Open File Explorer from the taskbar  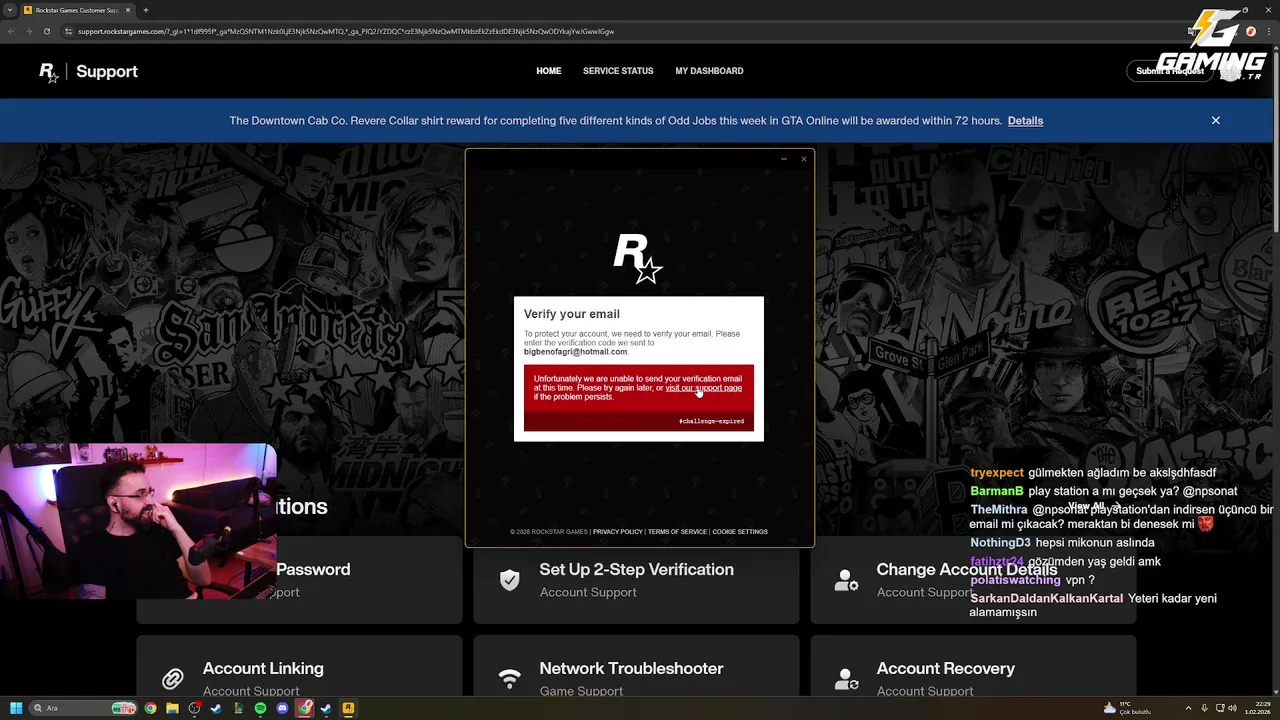point(172,708)
